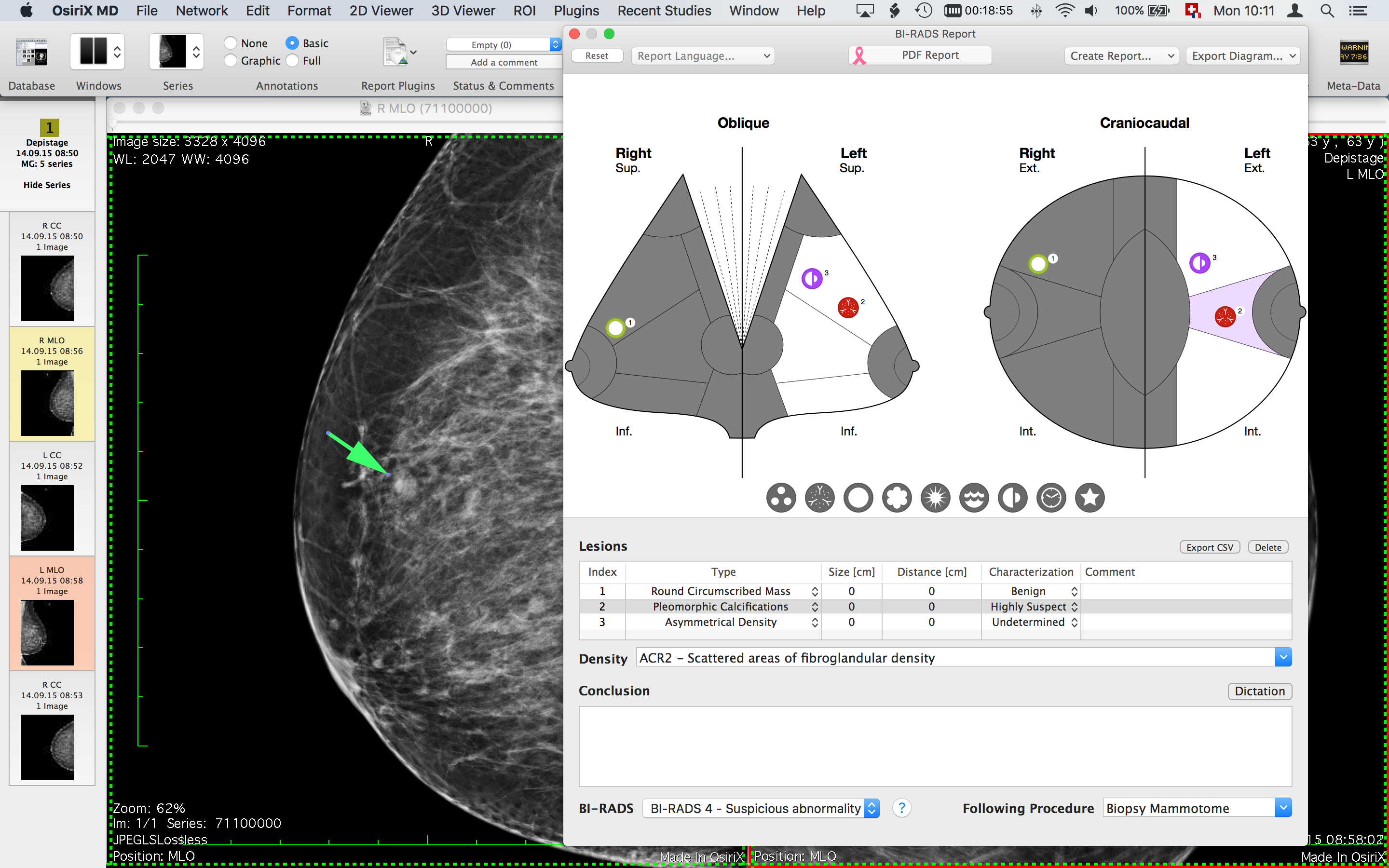
Task: Select the architectural distortion icon
Action: (935, 497)
